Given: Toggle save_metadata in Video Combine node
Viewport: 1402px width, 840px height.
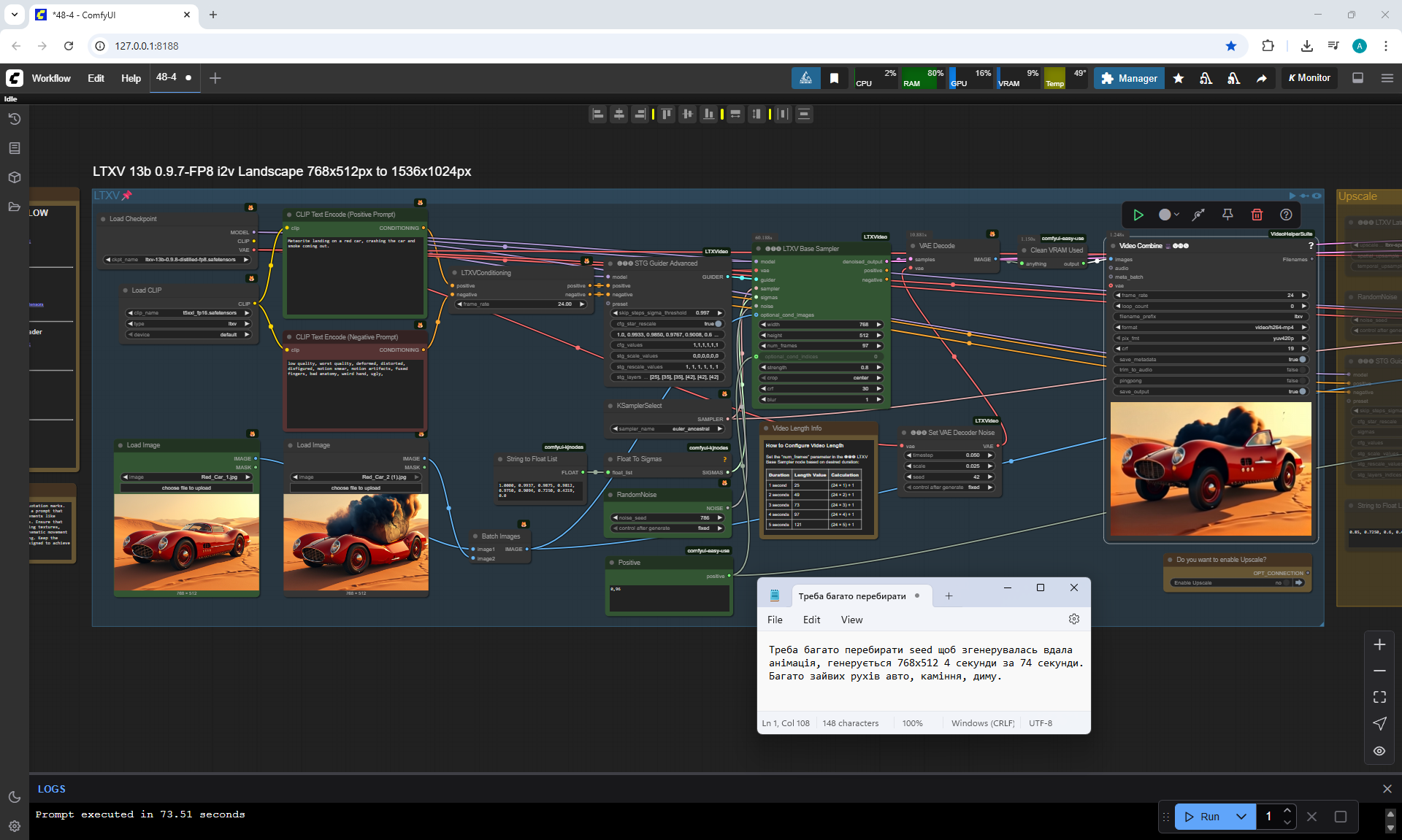Looking at the screenshot, I should click(x=1302, y=359).
